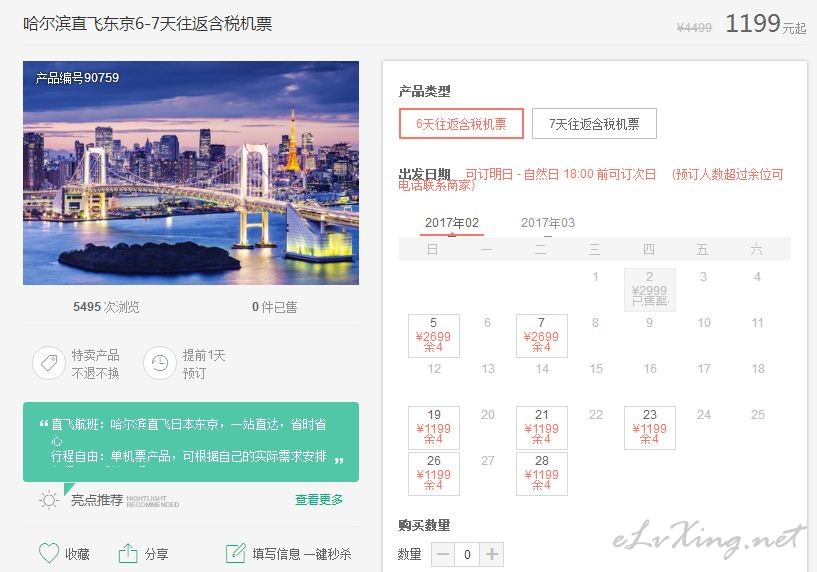The width and height of the screenshot is (817, 572).
Task: Click the 1199 元起 price
Action: [x=765, y=23]
